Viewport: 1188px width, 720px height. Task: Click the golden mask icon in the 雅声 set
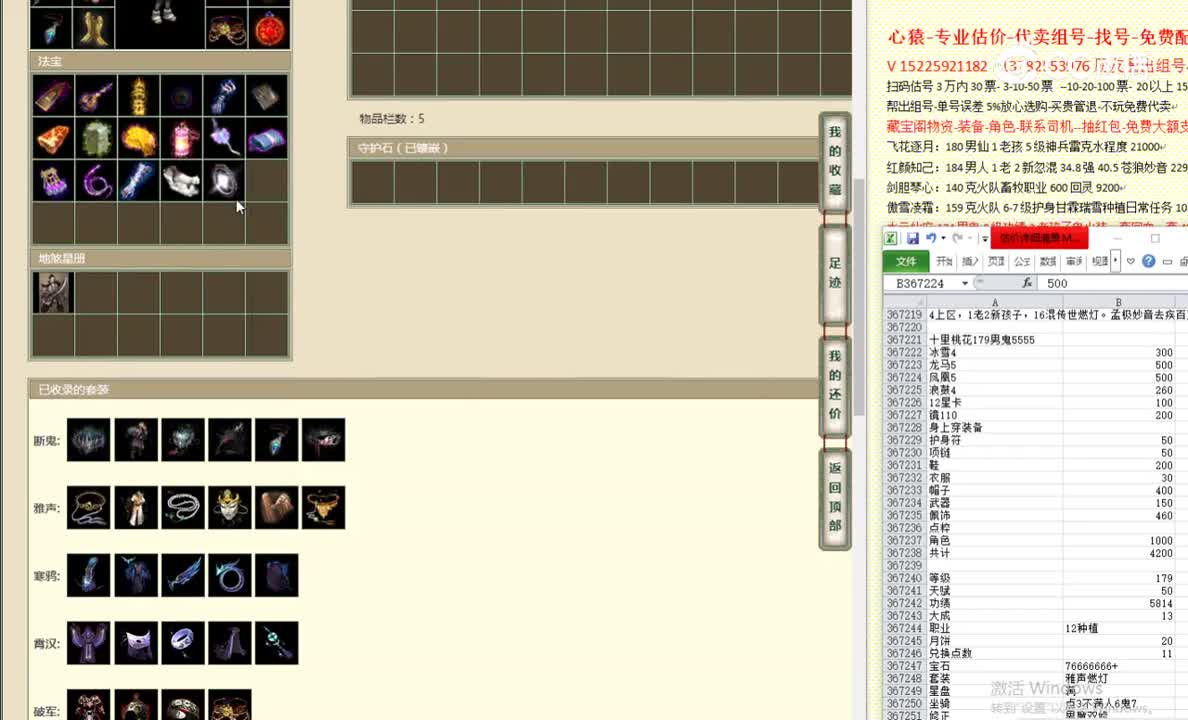(229, 507)
